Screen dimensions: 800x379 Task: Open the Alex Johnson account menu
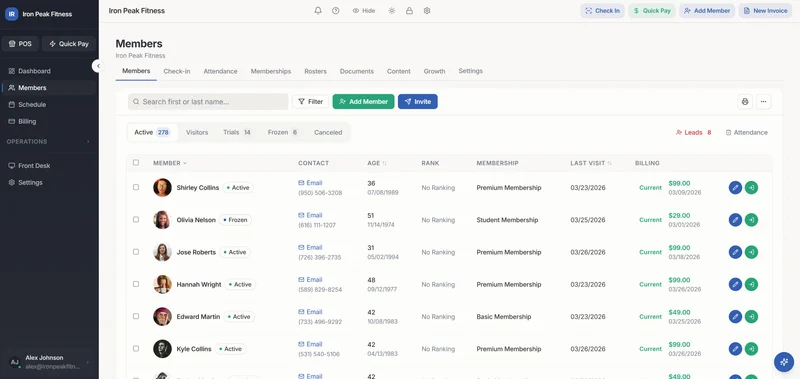(49, 362)
